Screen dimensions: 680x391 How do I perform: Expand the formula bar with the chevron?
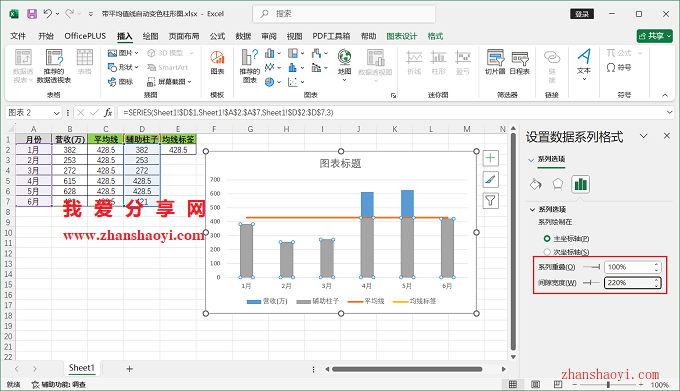pyautogui.click(x=670, y=113)
